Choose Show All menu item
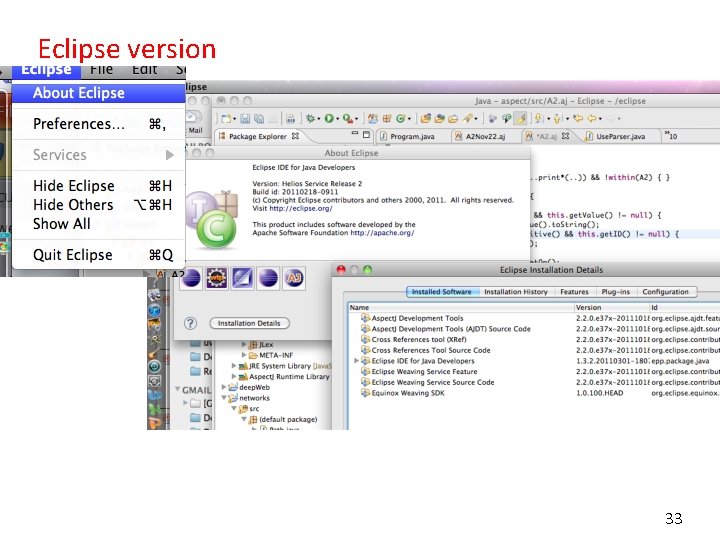 tap(99, 224)
